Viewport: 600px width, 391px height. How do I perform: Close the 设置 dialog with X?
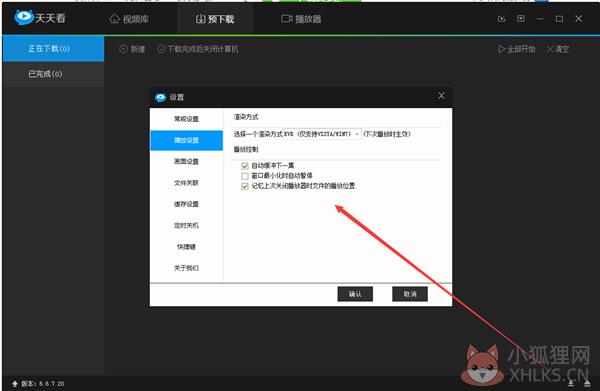441,96
